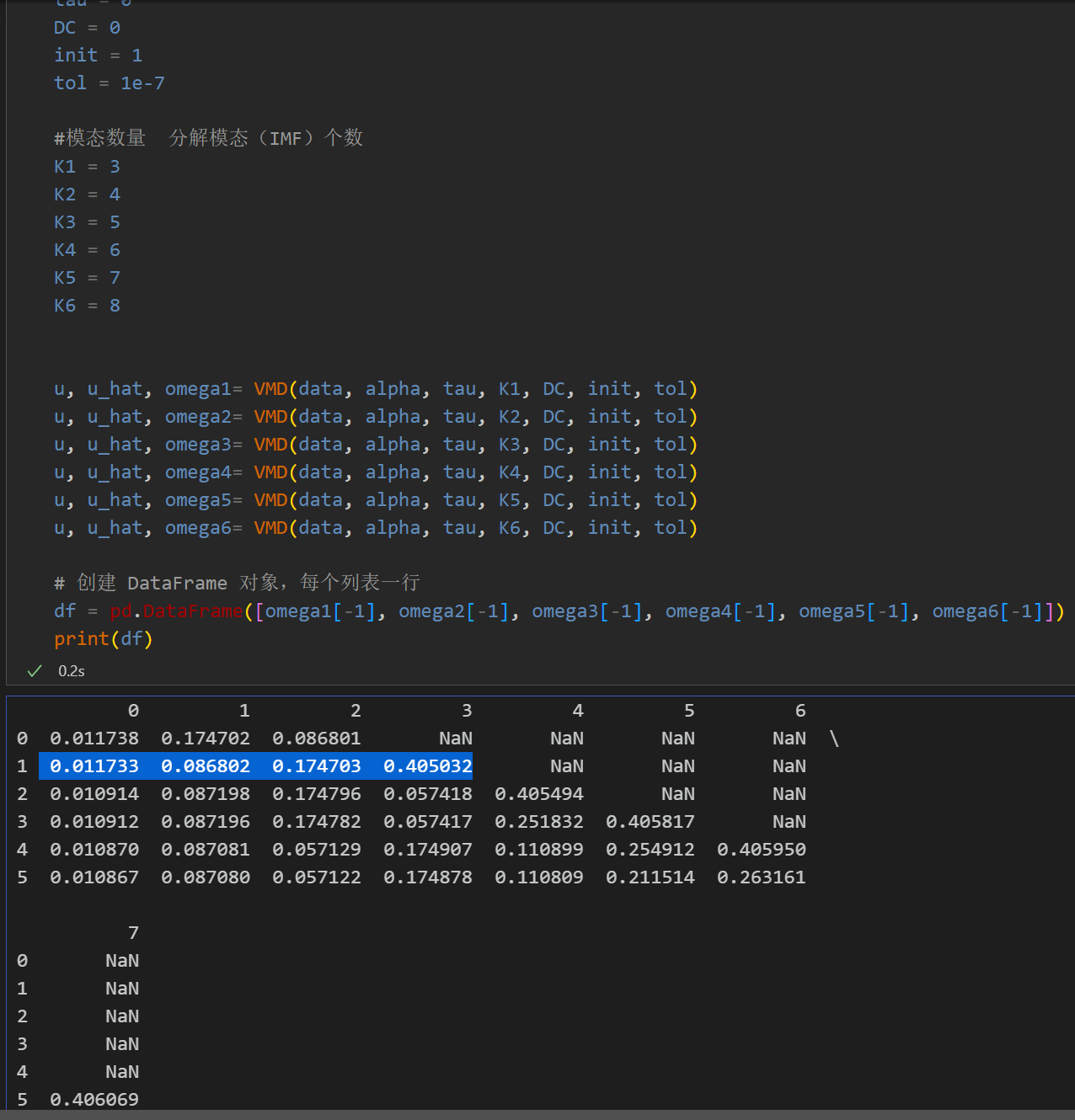Place the cursor on the print(df) line
This screenshot has height=1120, width=1075.
tap(103, 639)
